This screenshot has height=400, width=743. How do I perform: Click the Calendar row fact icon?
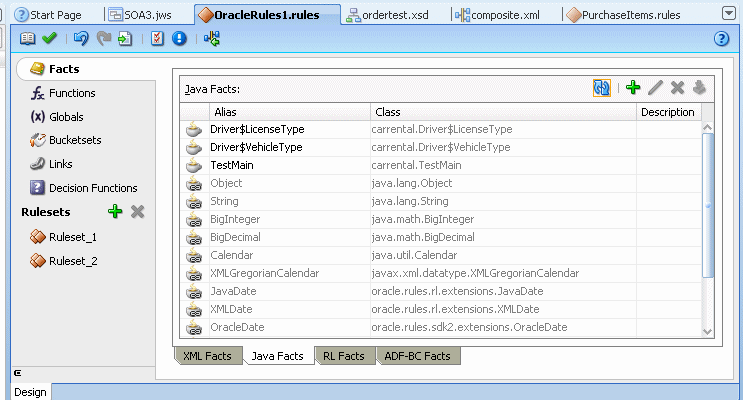coord(194,255)
